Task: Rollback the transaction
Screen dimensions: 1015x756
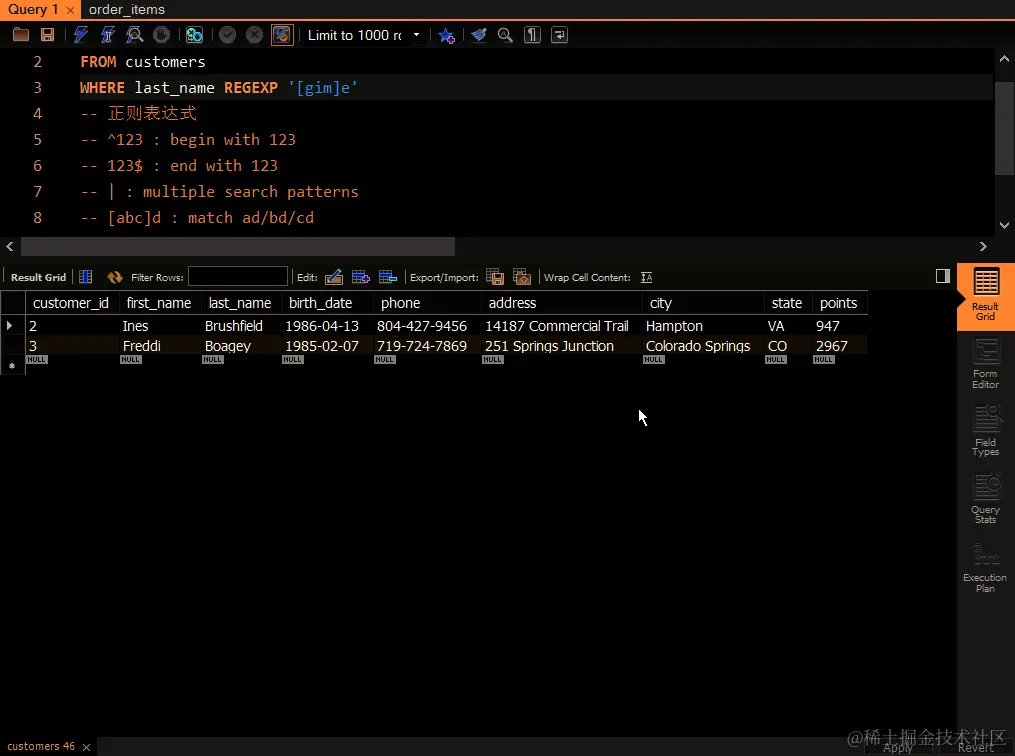Action: click(254, 35)
